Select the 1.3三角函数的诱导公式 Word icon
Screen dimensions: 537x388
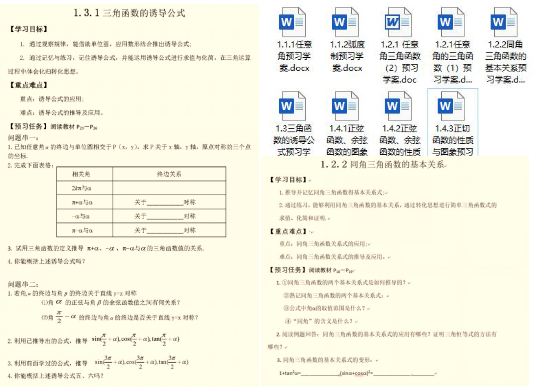[x=293, y=106]
